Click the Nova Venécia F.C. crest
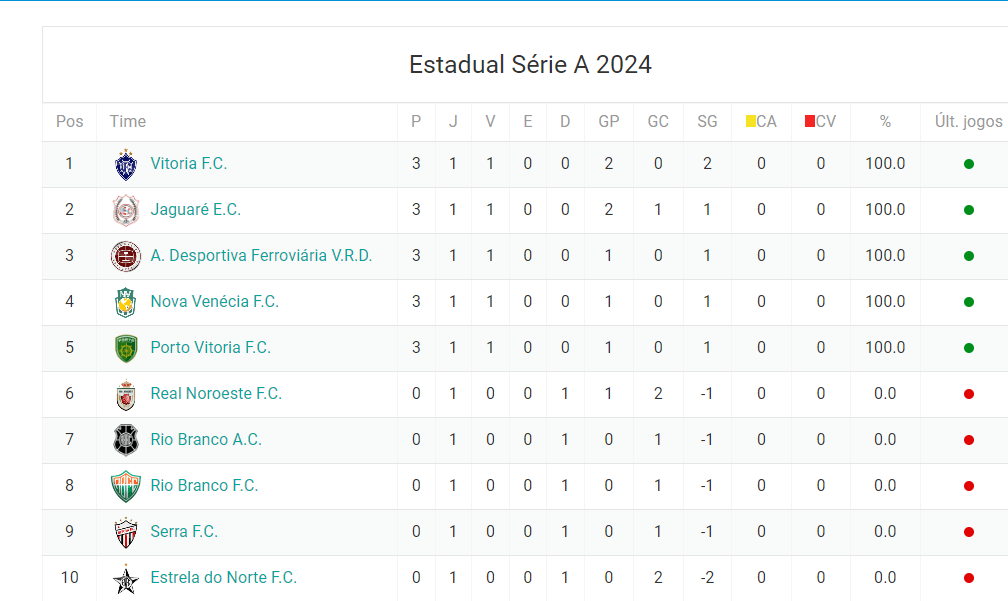This screenshot has width=1008, height=601. pos(125,302)
